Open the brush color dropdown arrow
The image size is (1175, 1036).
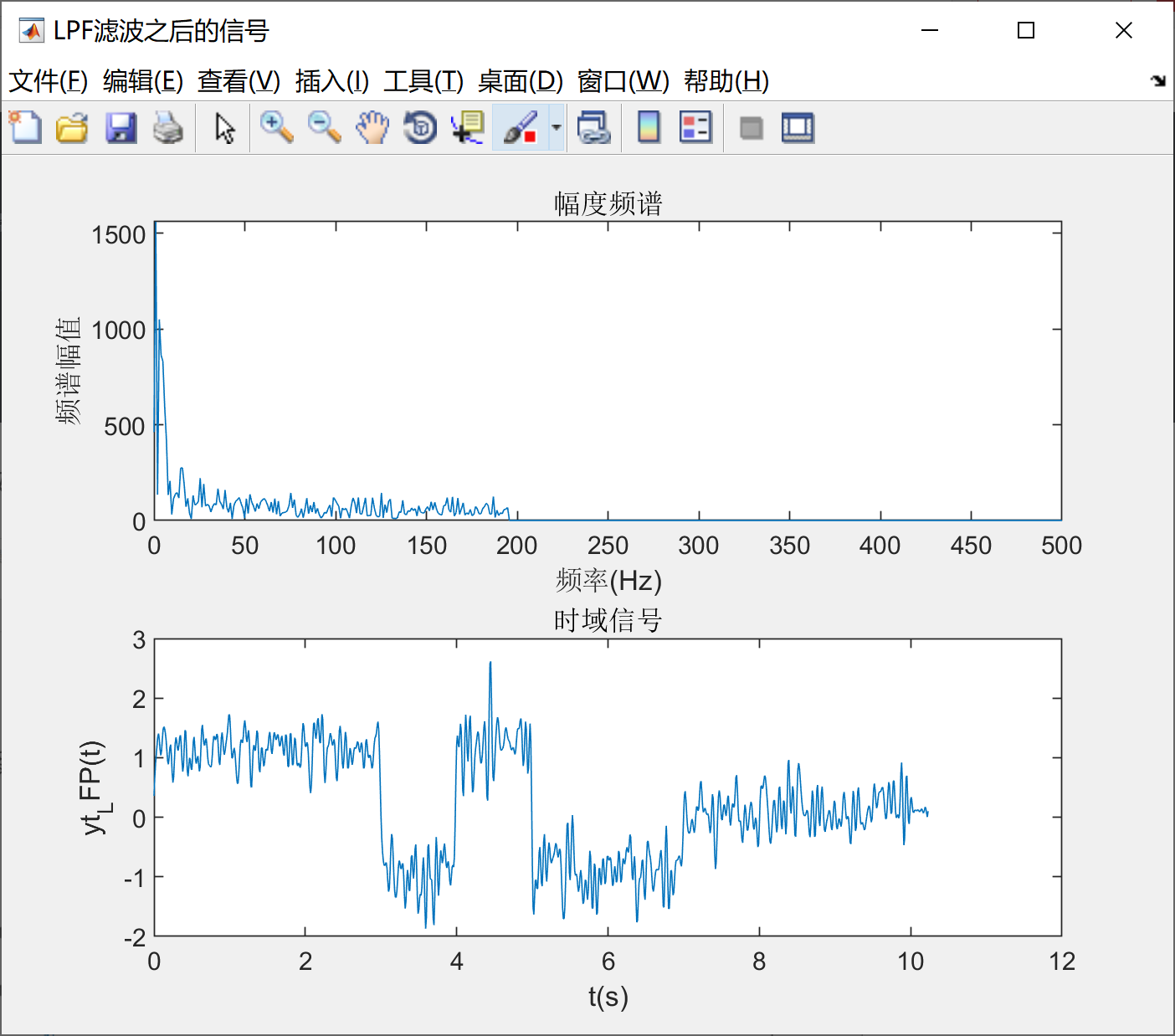click(x=557, y=128)
